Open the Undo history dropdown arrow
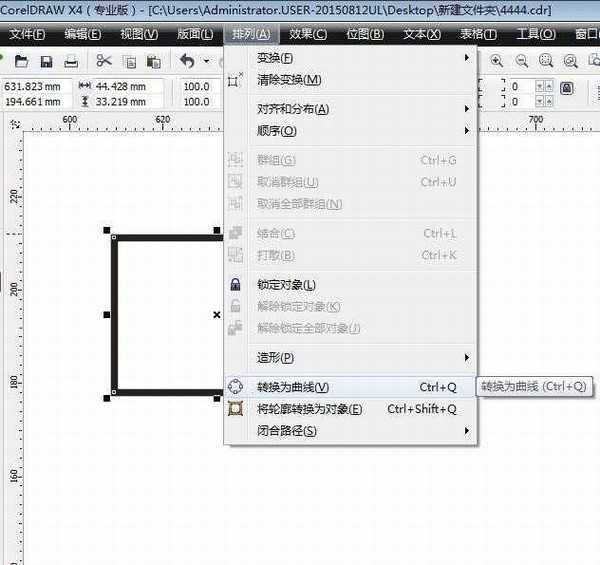Viewport: 600px width, 565px height. pos(206,62)
